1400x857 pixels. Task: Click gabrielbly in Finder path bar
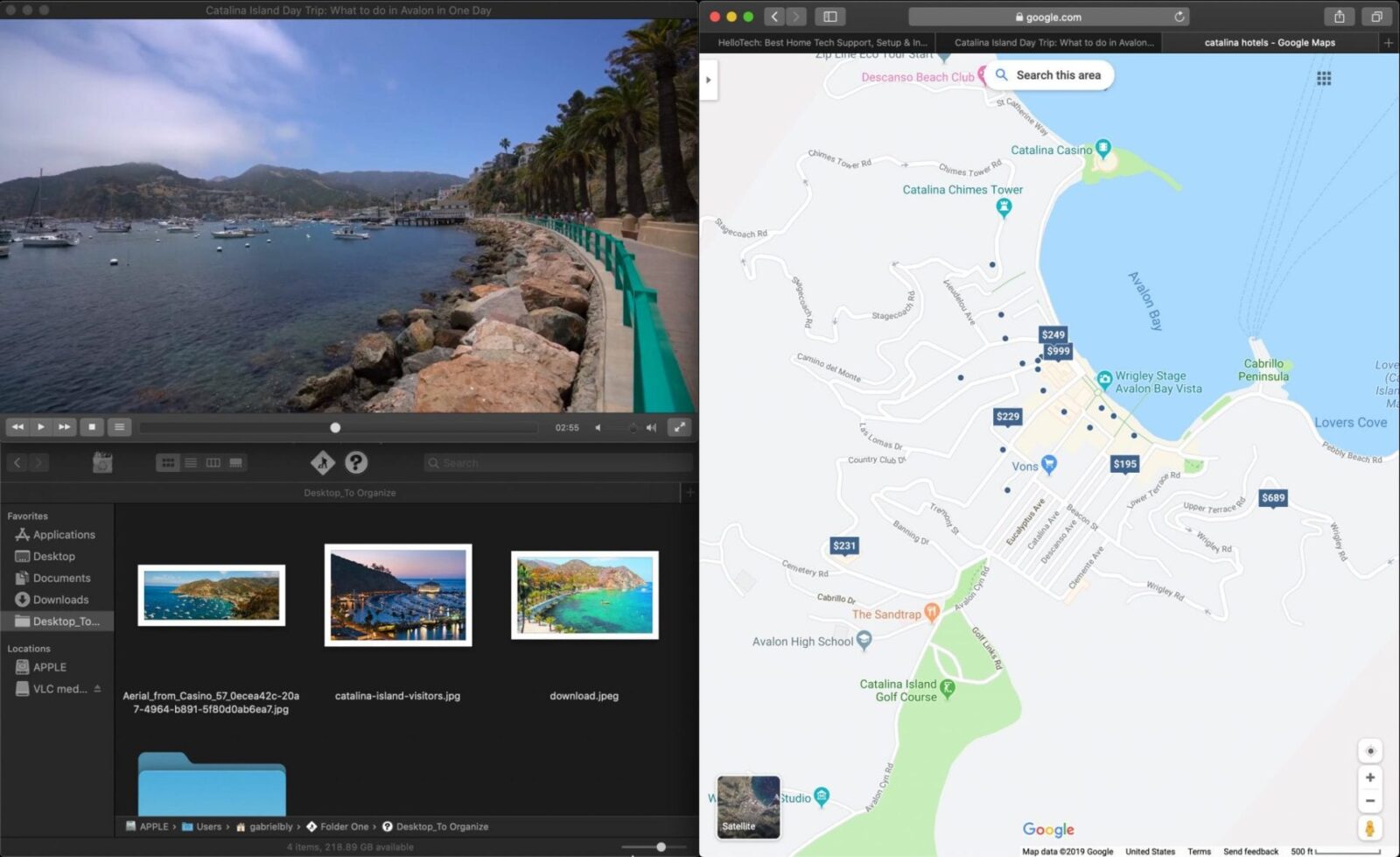pyautogui.click(x=264, y=826)
